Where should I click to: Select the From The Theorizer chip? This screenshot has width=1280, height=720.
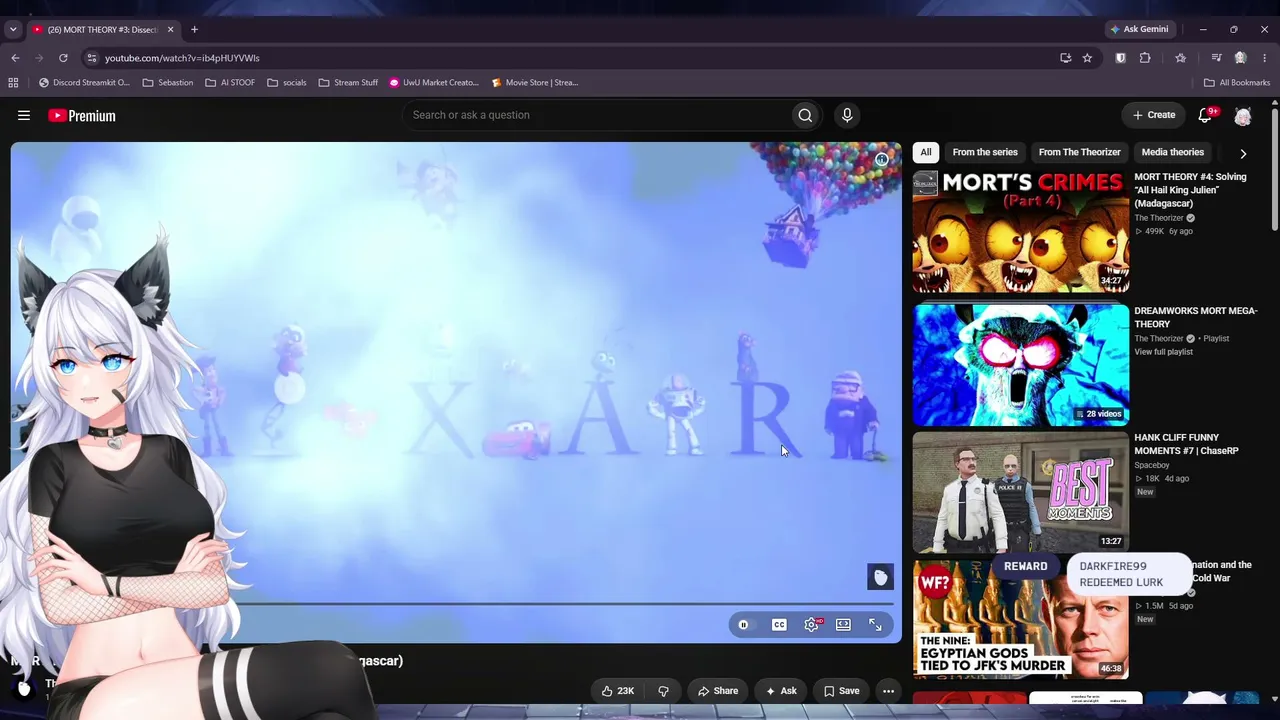(1079, 152)
